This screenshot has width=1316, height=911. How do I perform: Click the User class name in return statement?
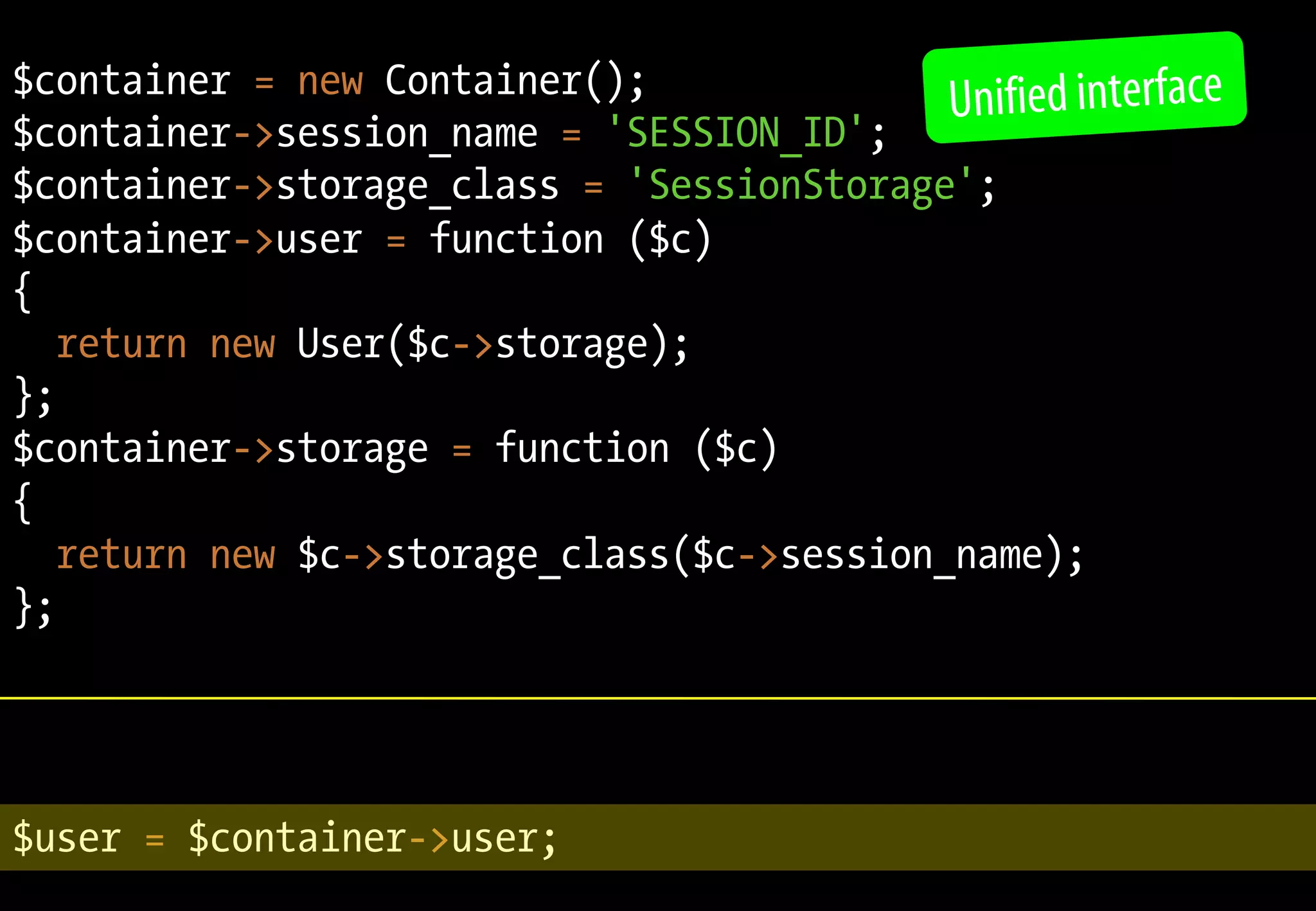(340, 344)
